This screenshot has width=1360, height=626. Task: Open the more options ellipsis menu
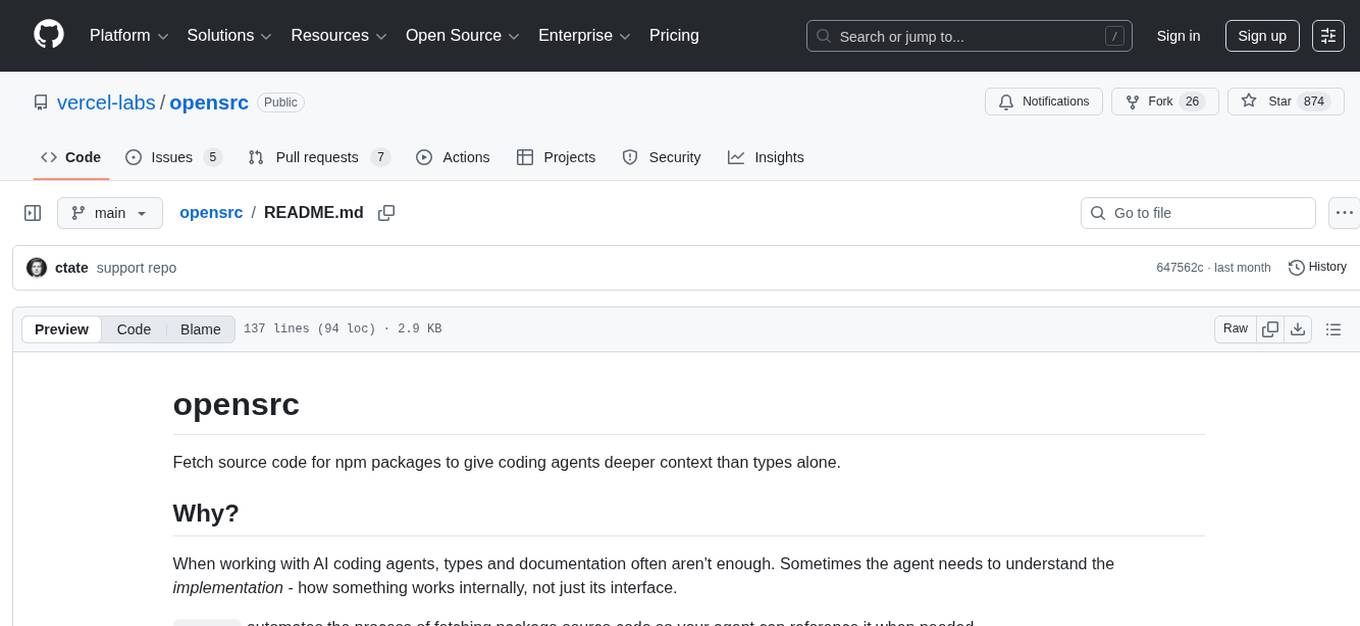[1344, 212]
